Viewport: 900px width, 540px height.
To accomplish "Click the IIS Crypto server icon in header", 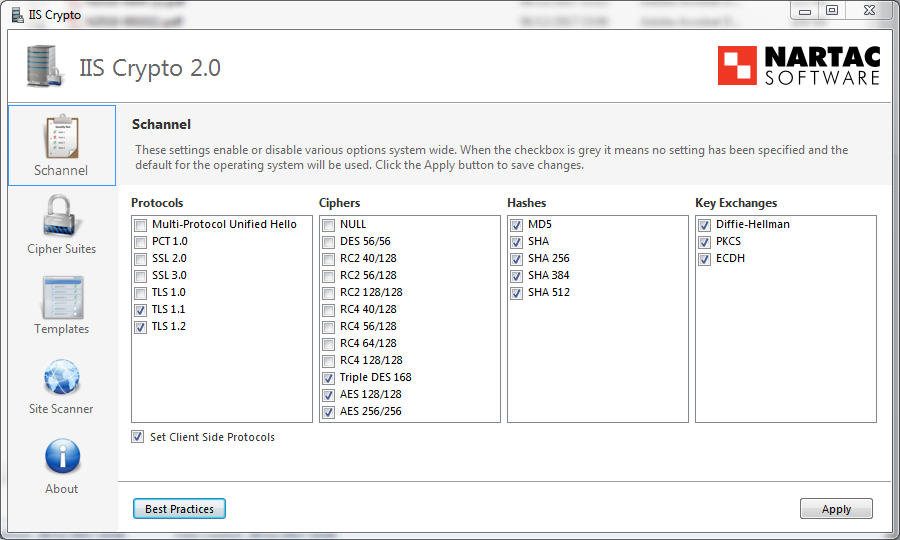I will [x=44, y=66].
